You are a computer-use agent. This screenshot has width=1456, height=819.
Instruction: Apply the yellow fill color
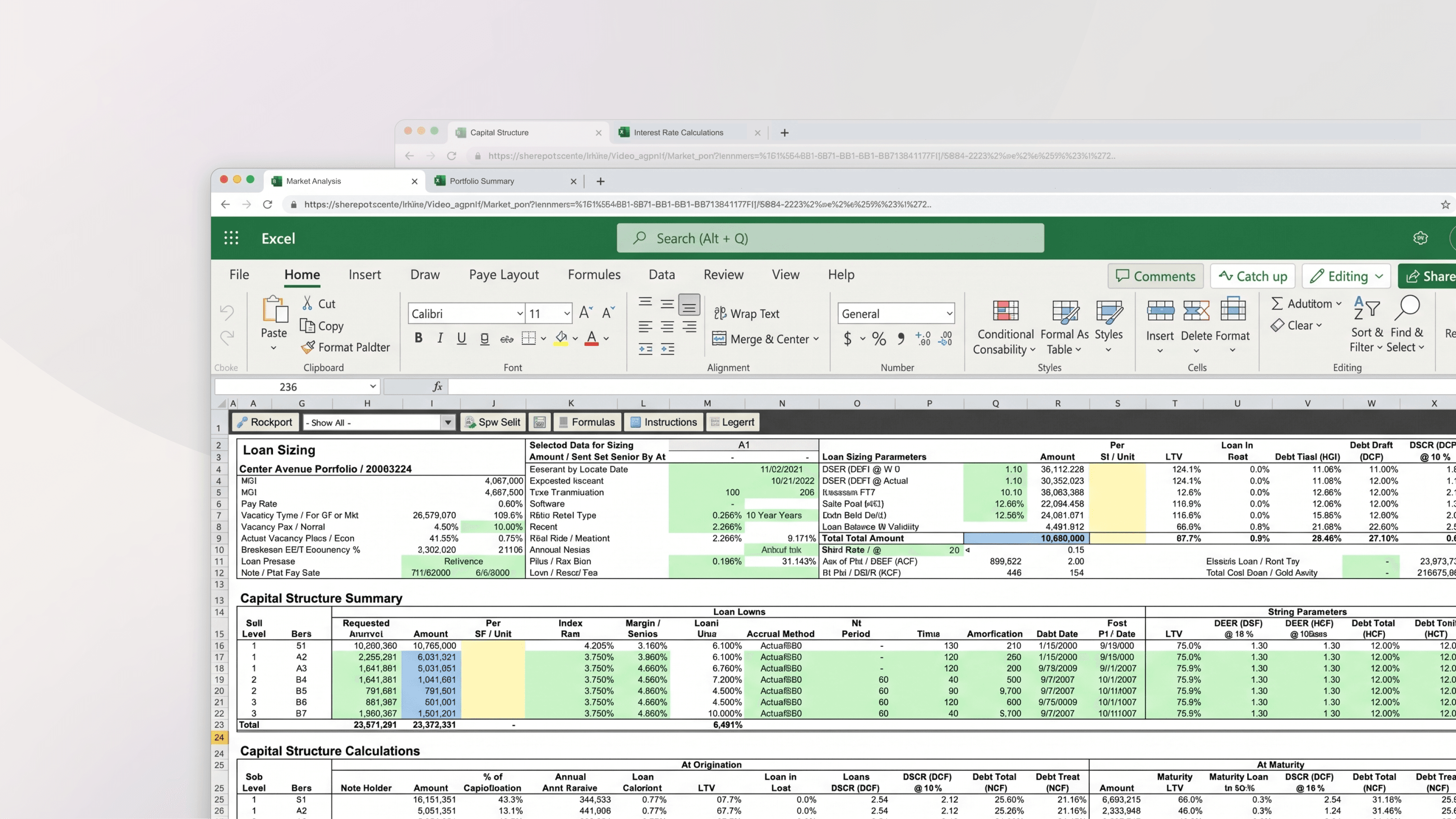coord(561,338)
